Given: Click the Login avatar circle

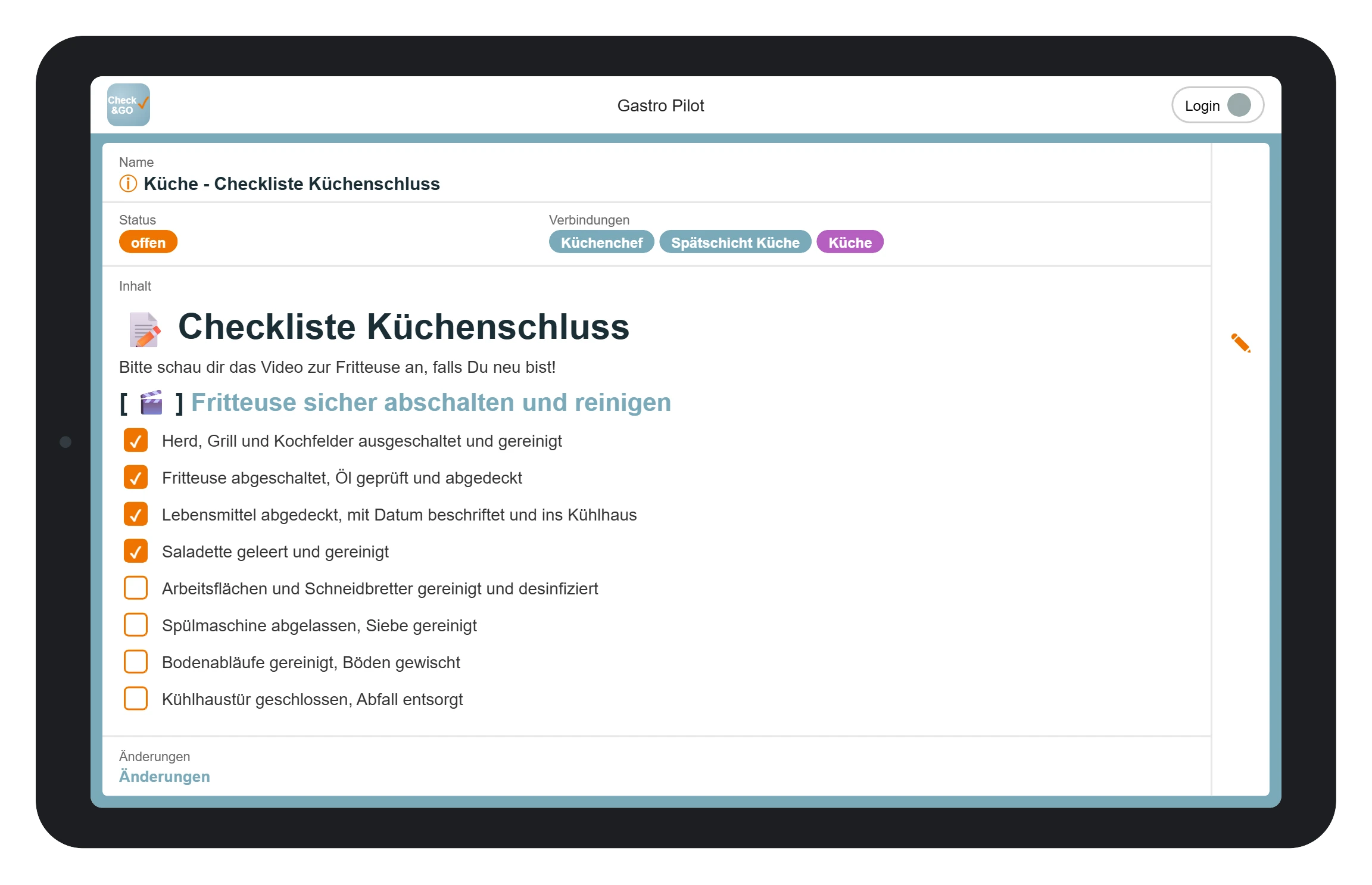Looking at the screenshot, I should (x=1239, y=105).
